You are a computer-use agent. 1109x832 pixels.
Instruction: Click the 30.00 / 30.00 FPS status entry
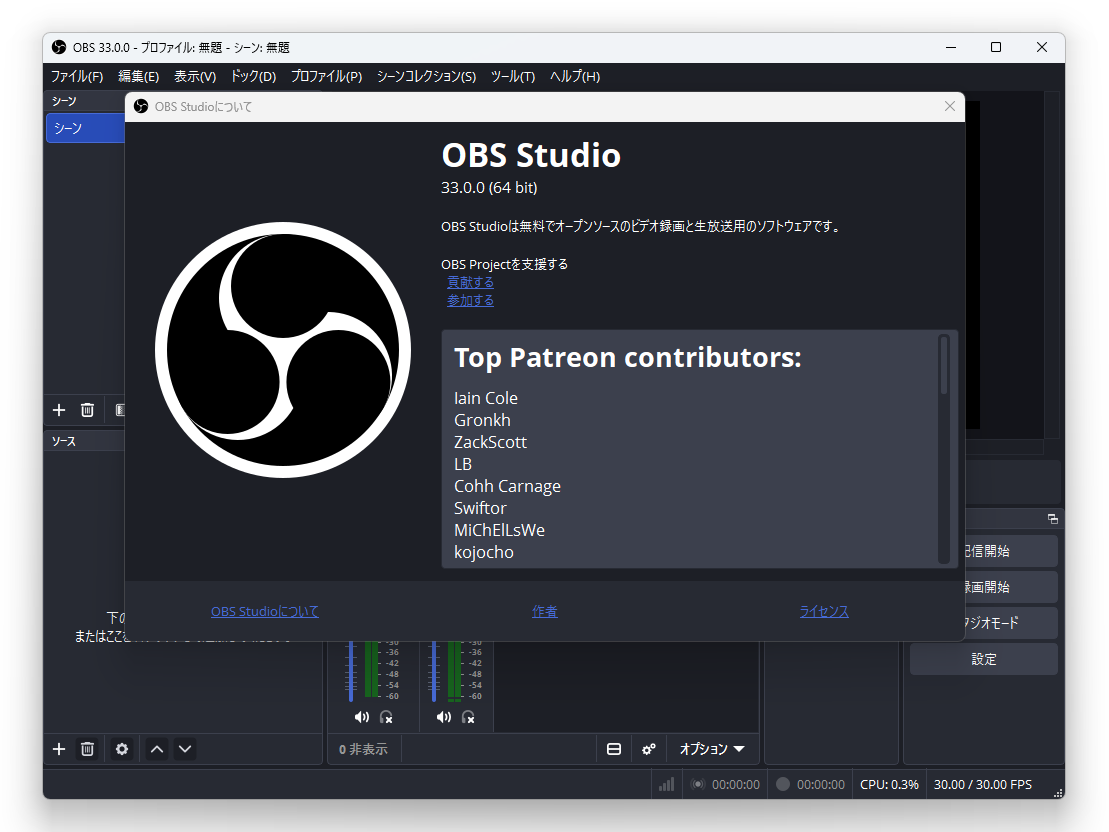coord(982,784)
